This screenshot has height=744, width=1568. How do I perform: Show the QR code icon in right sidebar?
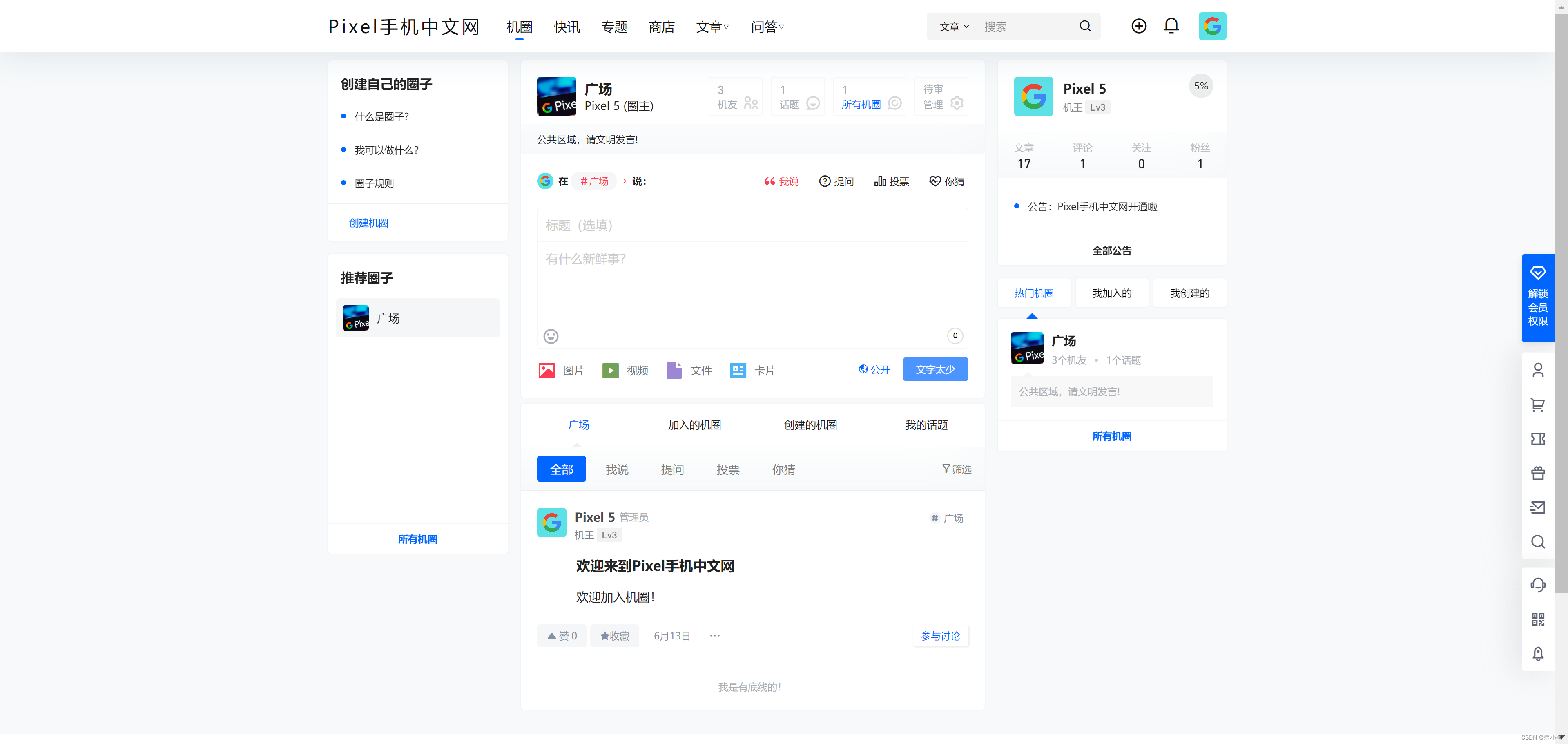pyautogui.click(x=1537, y=619)
